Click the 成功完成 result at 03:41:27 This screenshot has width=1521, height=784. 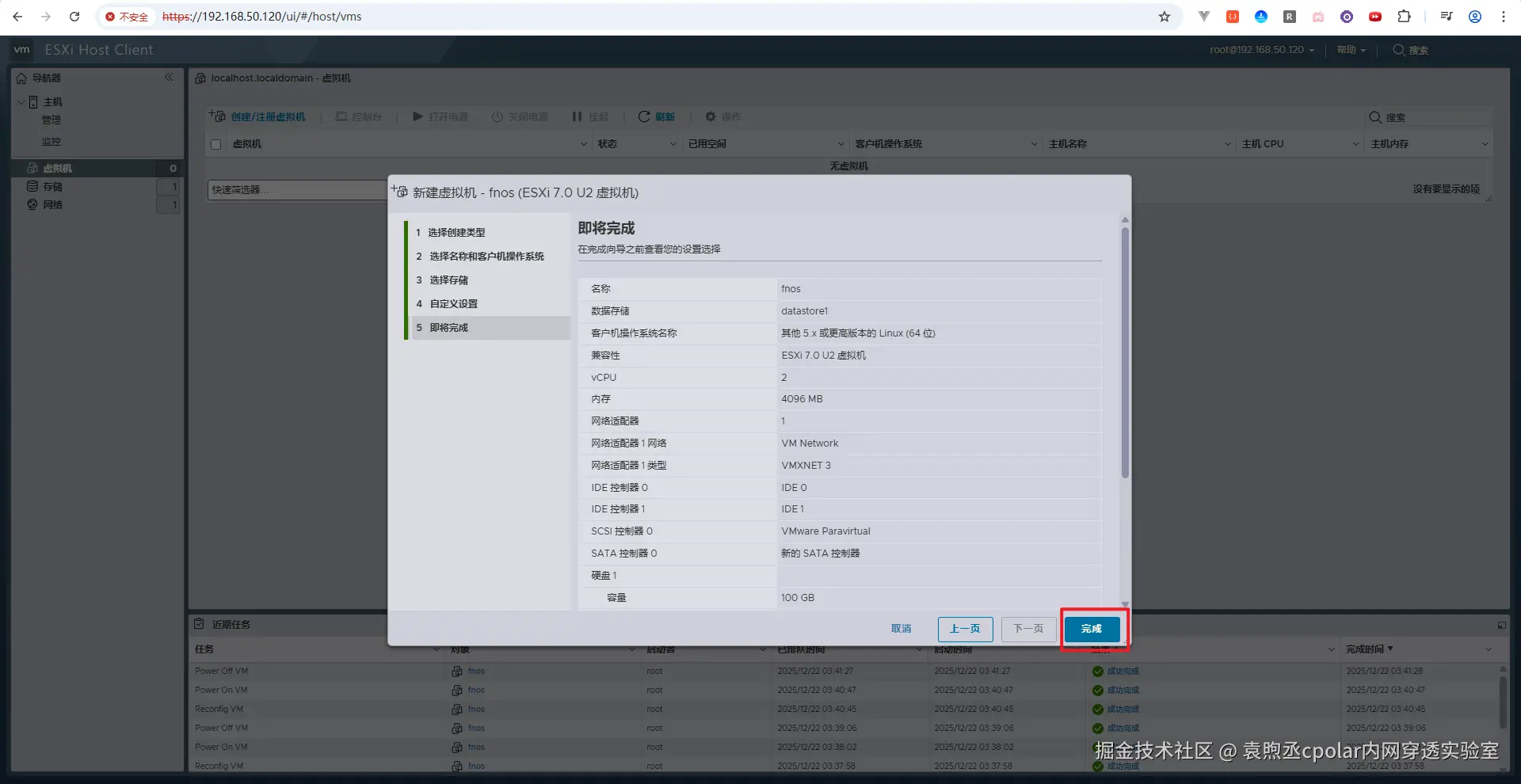(1123, 672)
